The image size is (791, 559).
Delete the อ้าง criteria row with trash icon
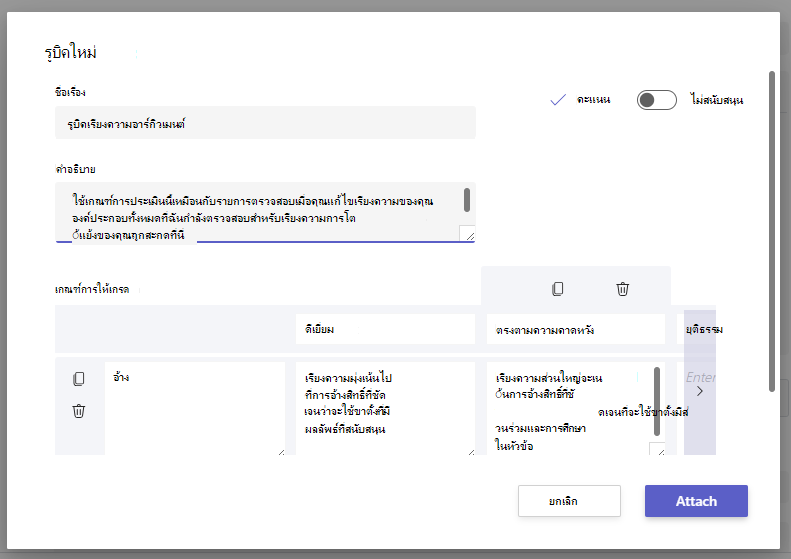pyautogui.click(x=79, y=411)
